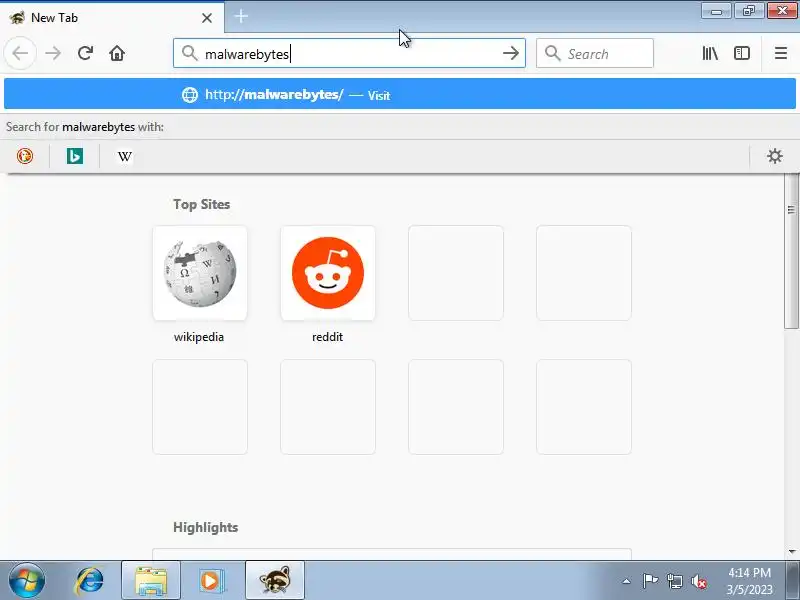Click the page vertical scrollbar thumb
800x600 pixels.
point(791,251)
